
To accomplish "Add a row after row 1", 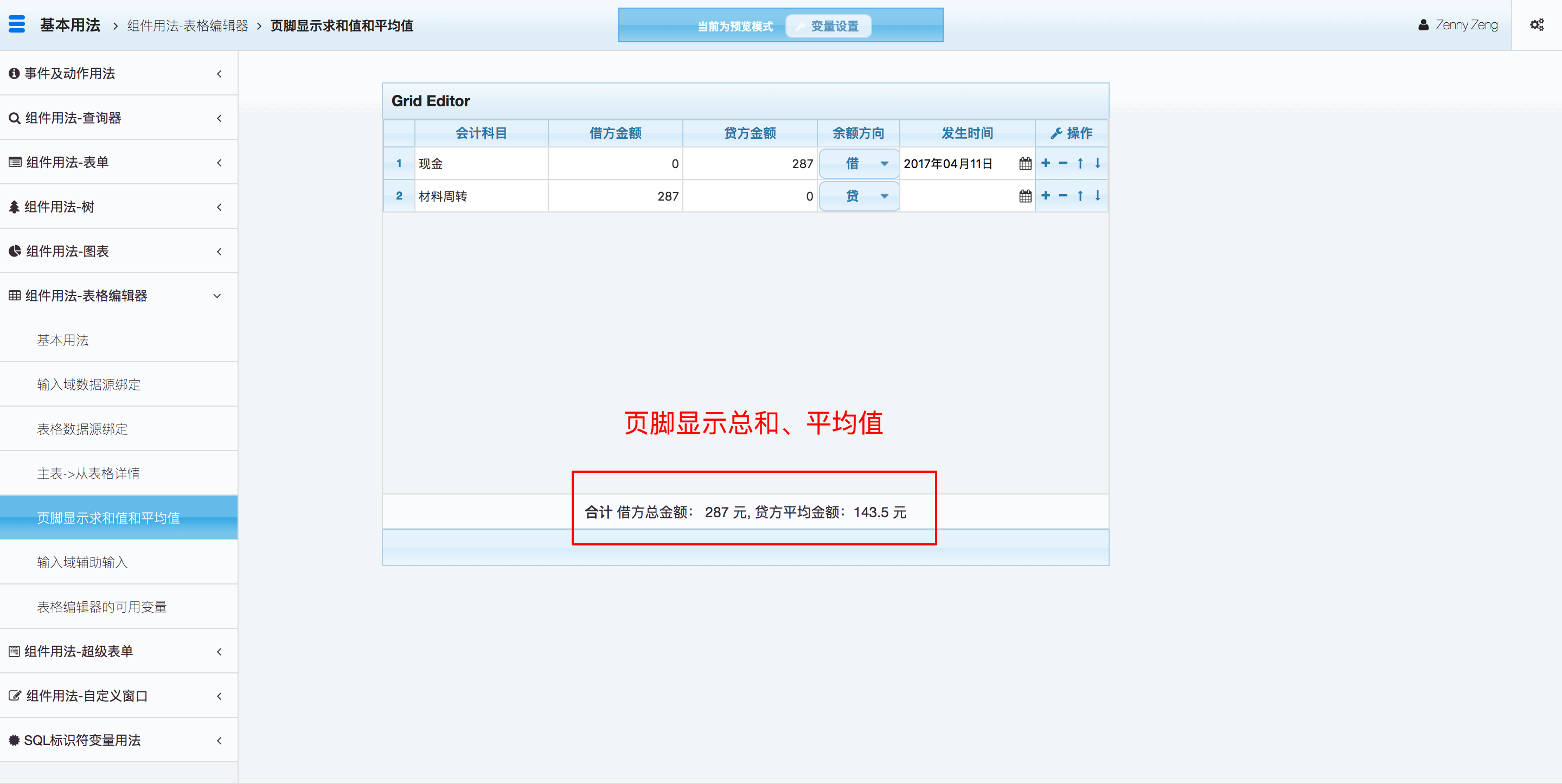I will pos(1045,163).
